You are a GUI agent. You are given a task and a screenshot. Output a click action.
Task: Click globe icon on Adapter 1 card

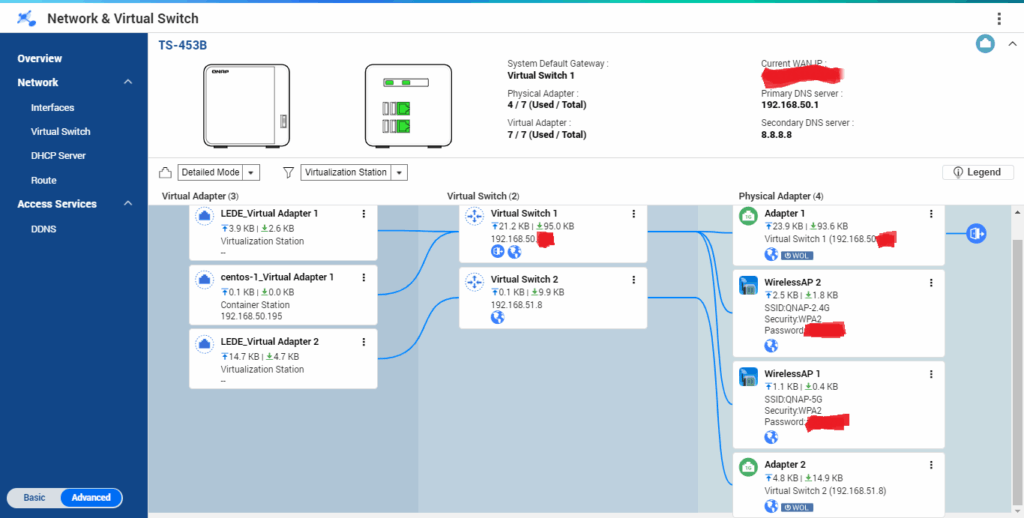[771, 255]
